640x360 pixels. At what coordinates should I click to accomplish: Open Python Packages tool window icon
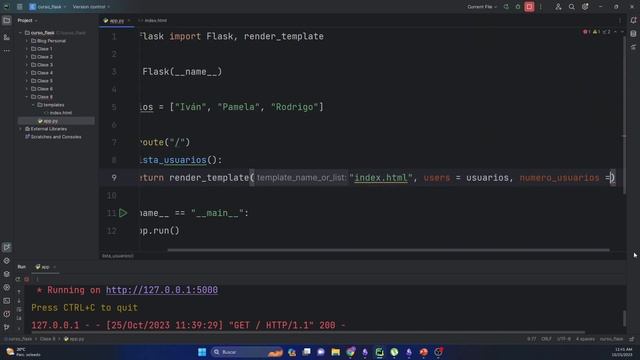click(7, 274)
